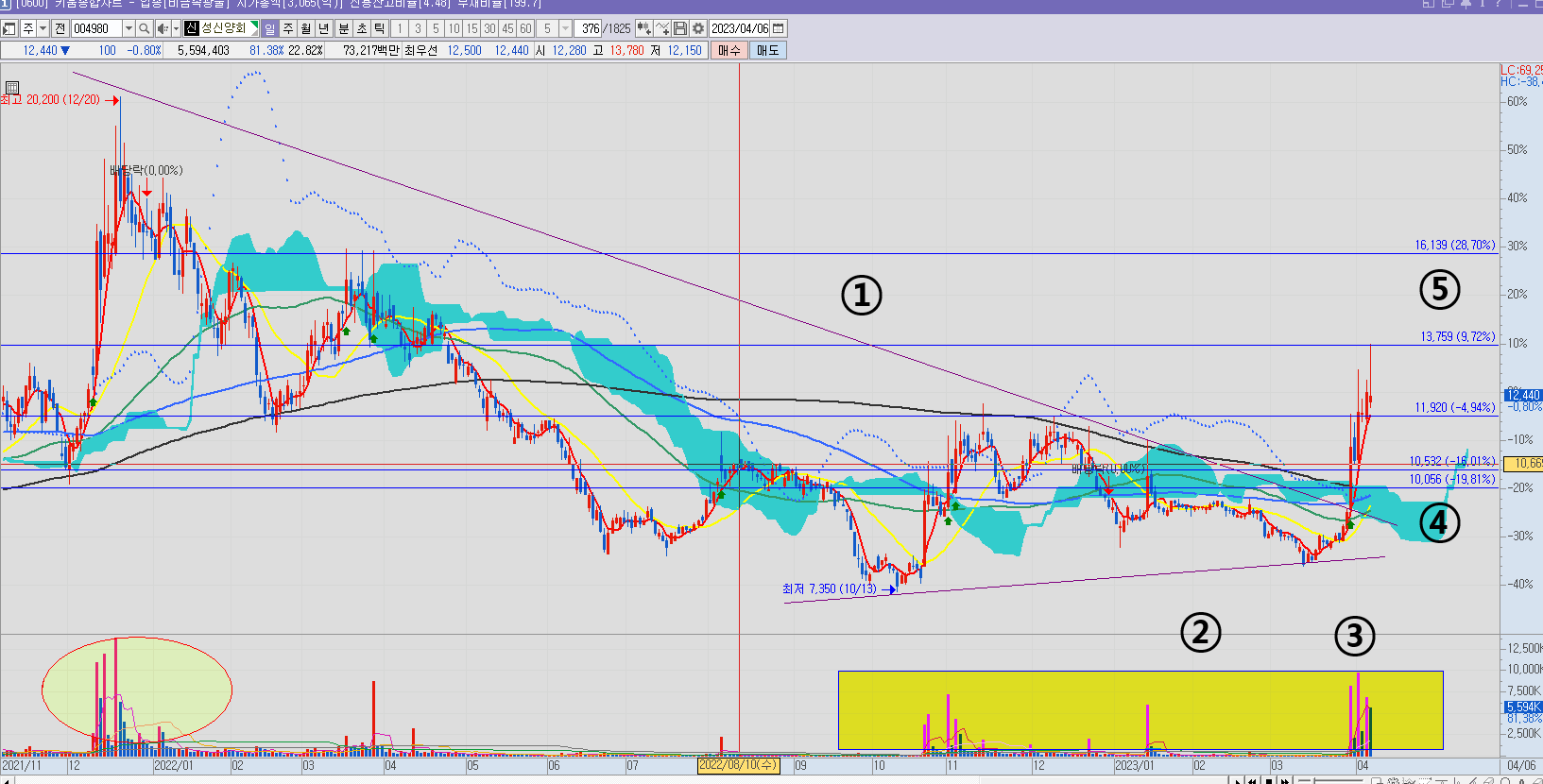Click the 2022/08/10(수) date marker

738,765
